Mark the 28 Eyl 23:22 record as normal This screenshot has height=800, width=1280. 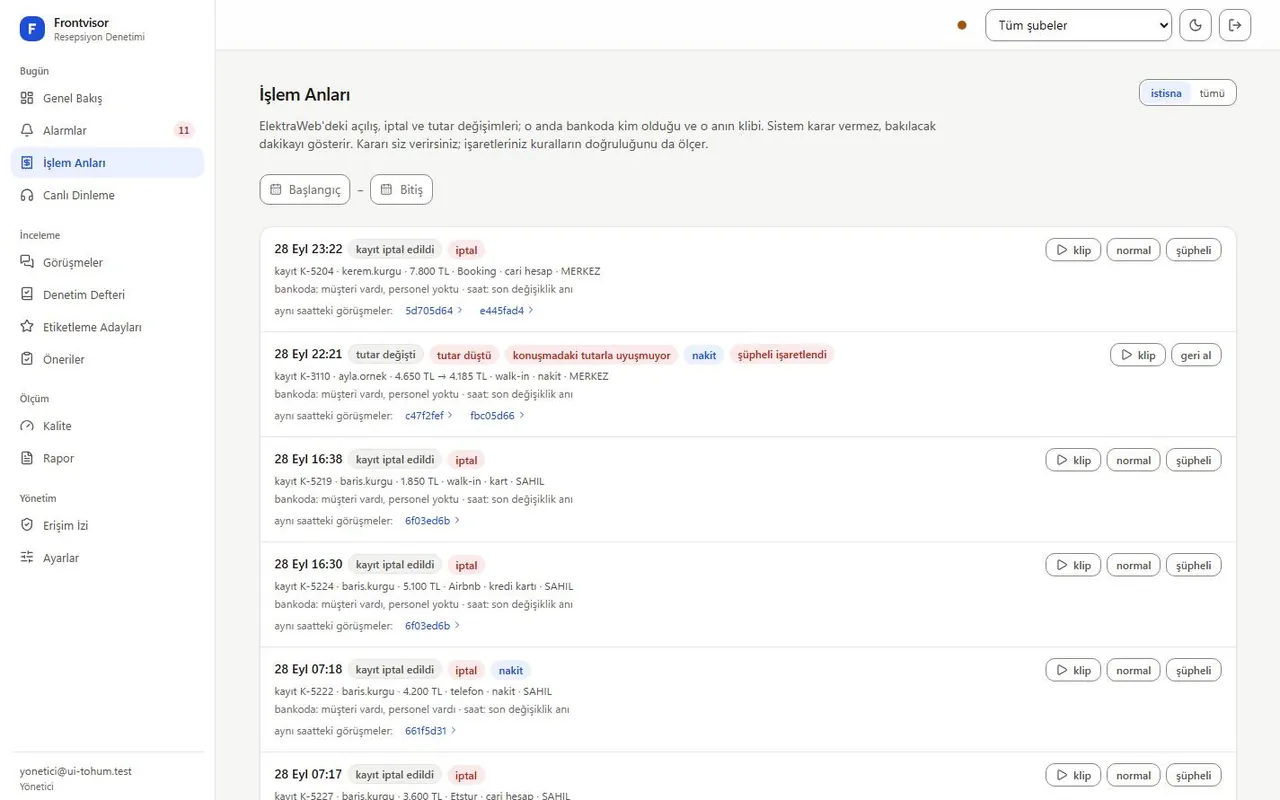pos(1133,250)
